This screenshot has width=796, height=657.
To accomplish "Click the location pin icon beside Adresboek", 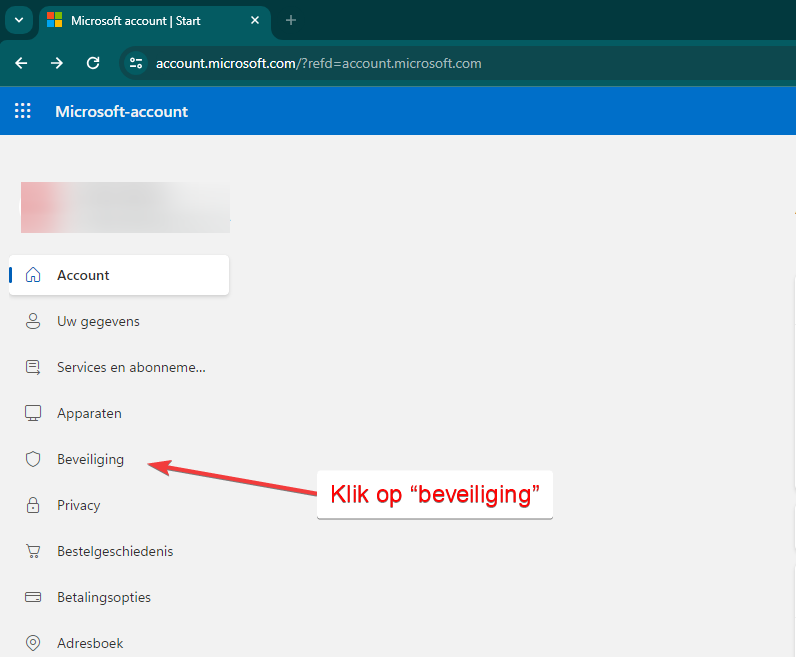I will 33,643.
